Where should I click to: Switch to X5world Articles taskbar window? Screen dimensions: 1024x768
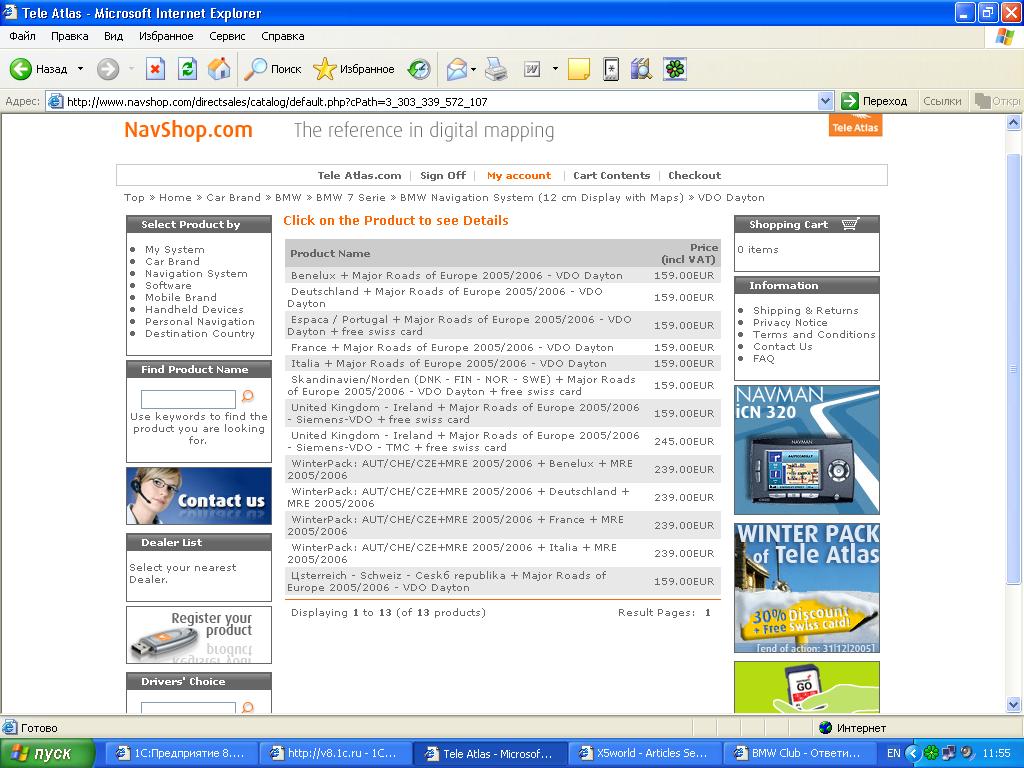[x=645, y=753]
